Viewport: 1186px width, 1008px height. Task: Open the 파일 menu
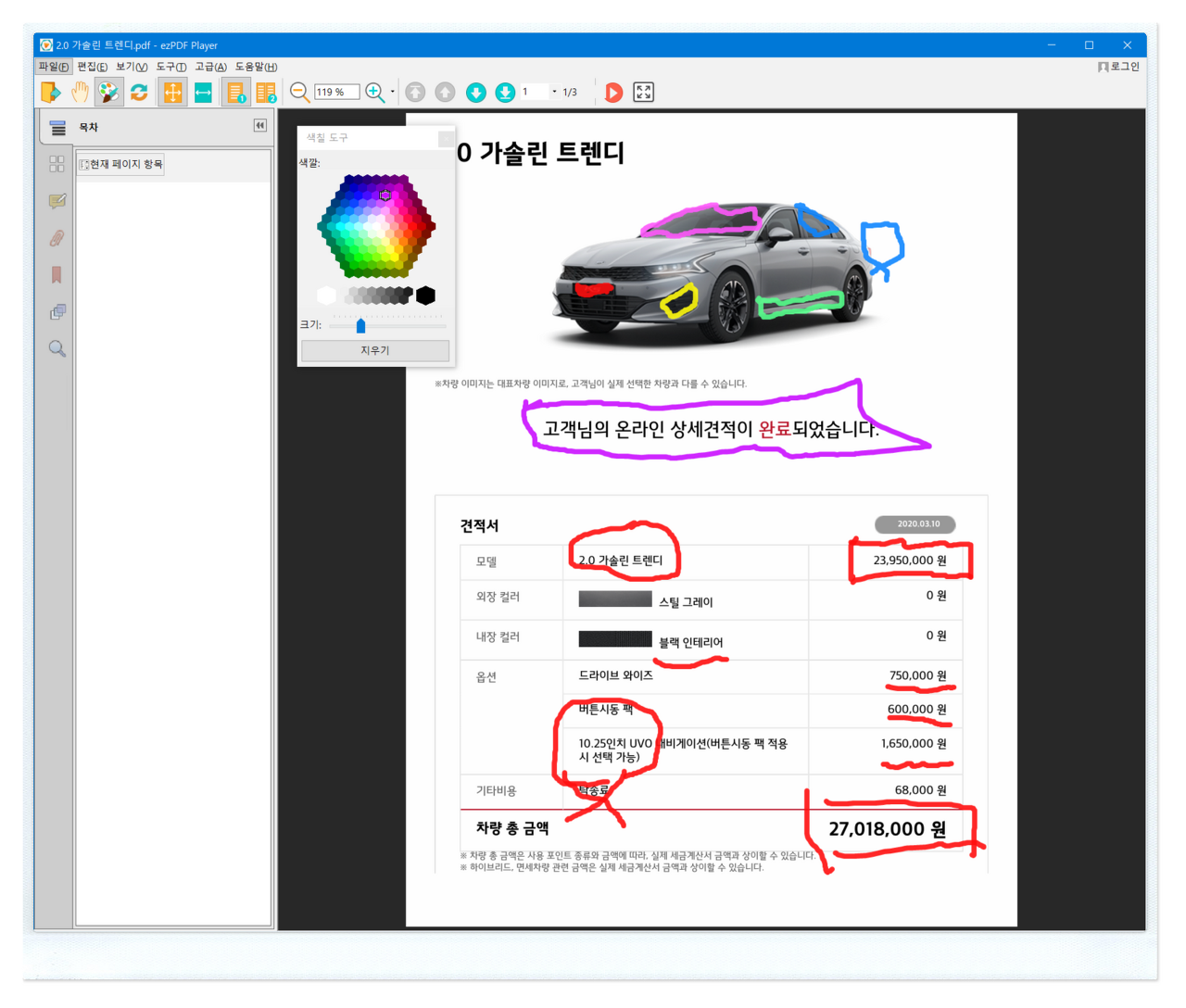(54, 67)
